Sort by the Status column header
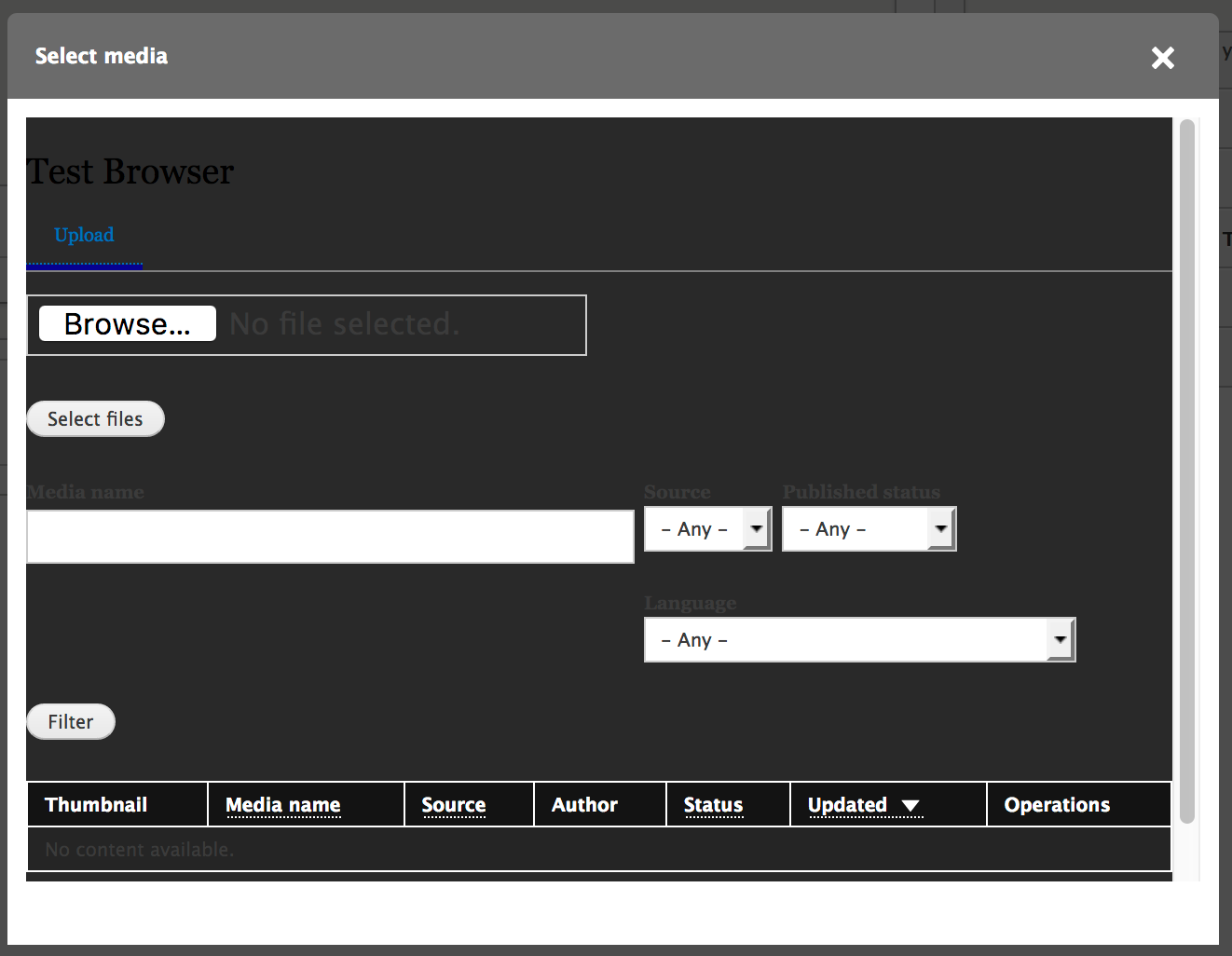The image size is (1232, 956). click(713, 805)
